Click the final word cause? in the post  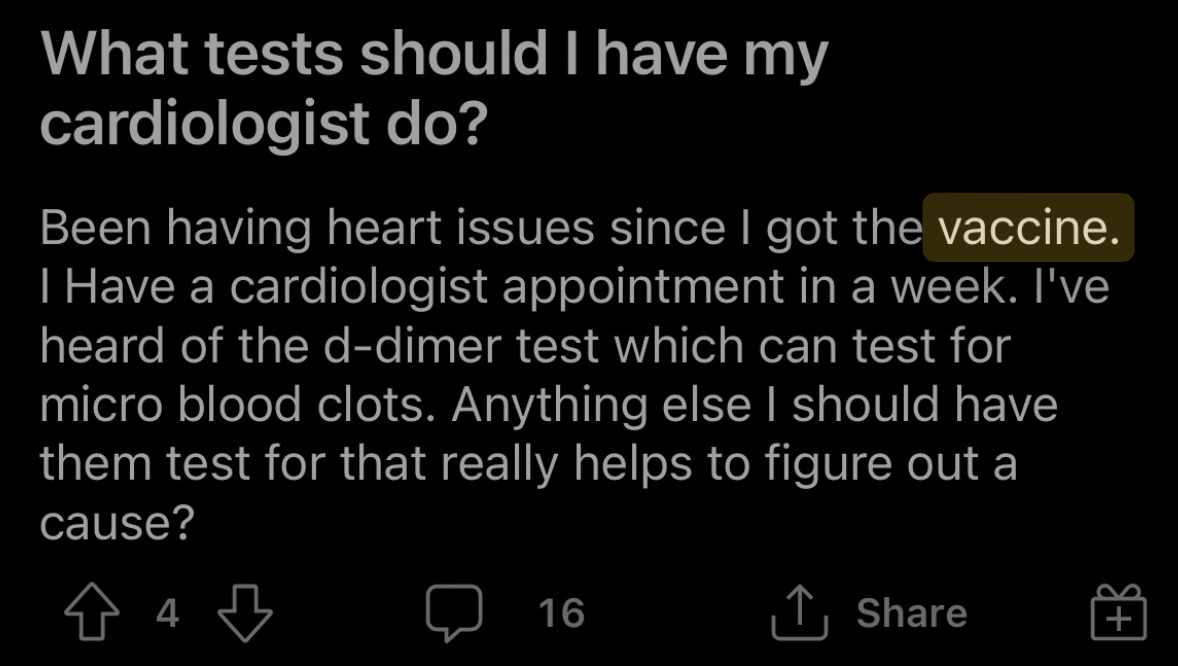tap(117, 523)
